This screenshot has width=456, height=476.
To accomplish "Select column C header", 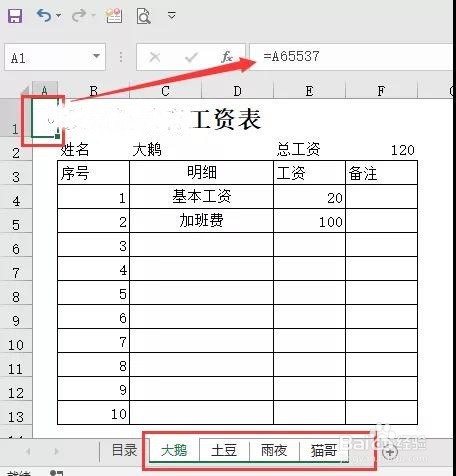I will [x=165, y=90].
